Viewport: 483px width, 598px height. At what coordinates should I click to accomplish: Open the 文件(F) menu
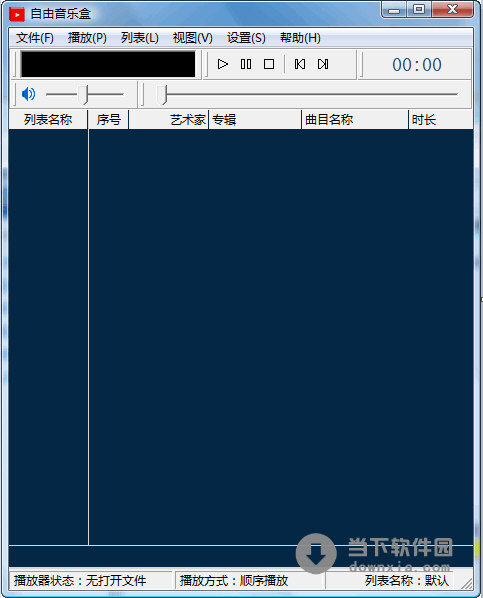tap(35, 38)
